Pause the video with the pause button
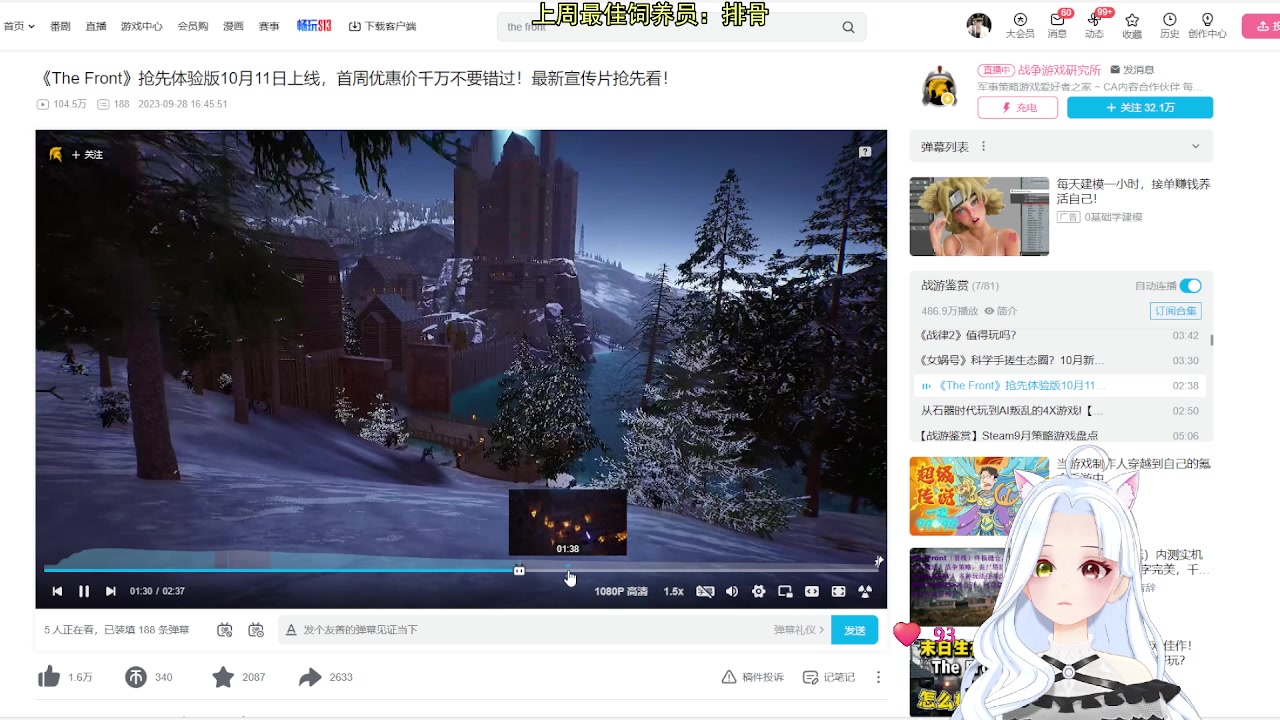Image resolution: width=1280 pixels, height=720 pixels. pyautogui.click(x=84, y=591)
